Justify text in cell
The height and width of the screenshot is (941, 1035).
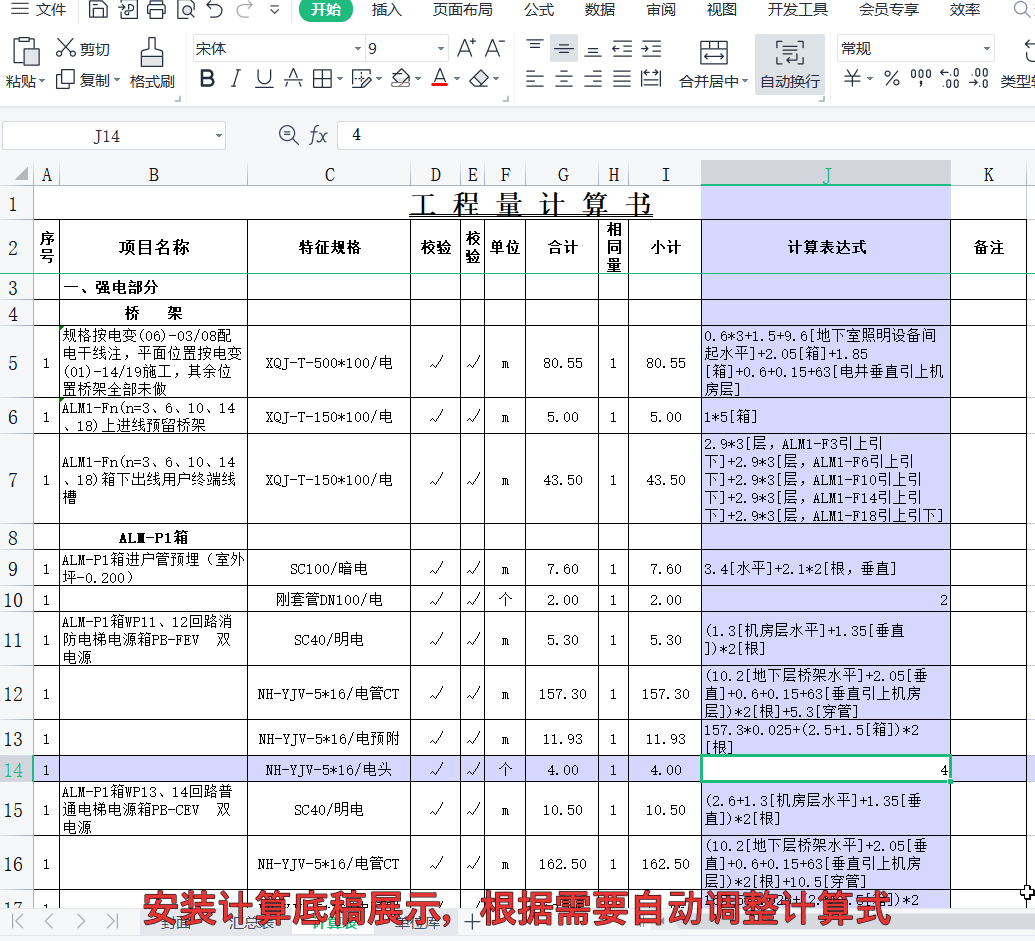click(622, 79)
